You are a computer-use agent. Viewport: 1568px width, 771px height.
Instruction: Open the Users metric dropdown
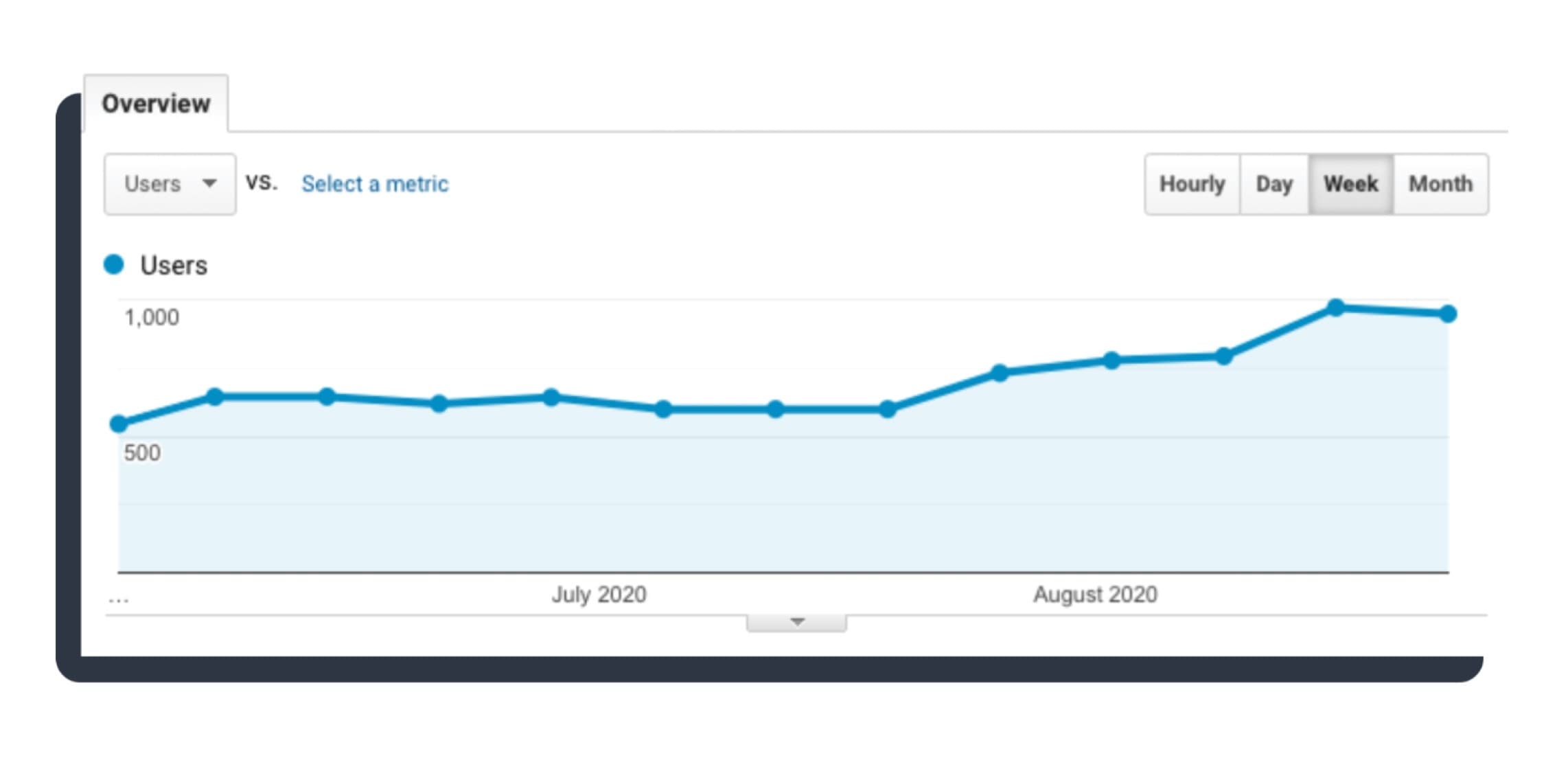(169, 184)
